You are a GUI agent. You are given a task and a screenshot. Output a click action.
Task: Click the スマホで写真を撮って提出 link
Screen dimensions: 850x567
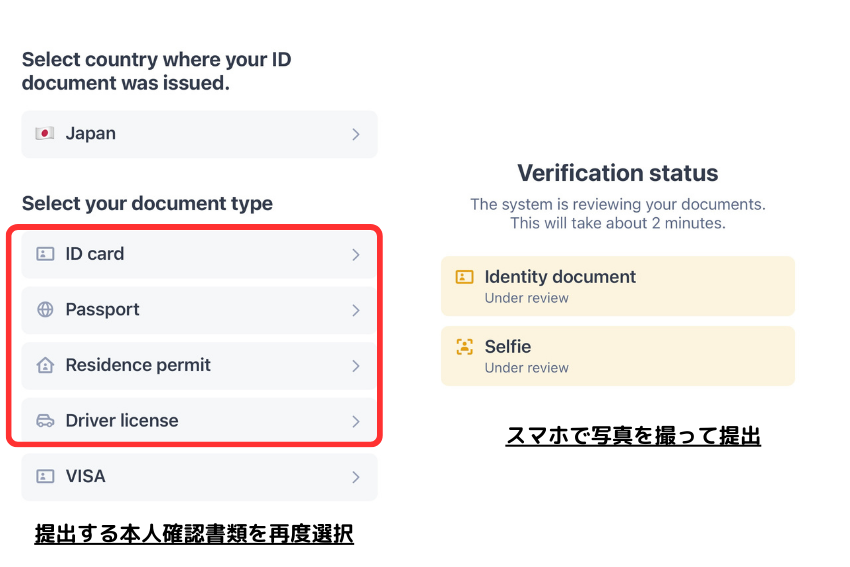[633, 436]
